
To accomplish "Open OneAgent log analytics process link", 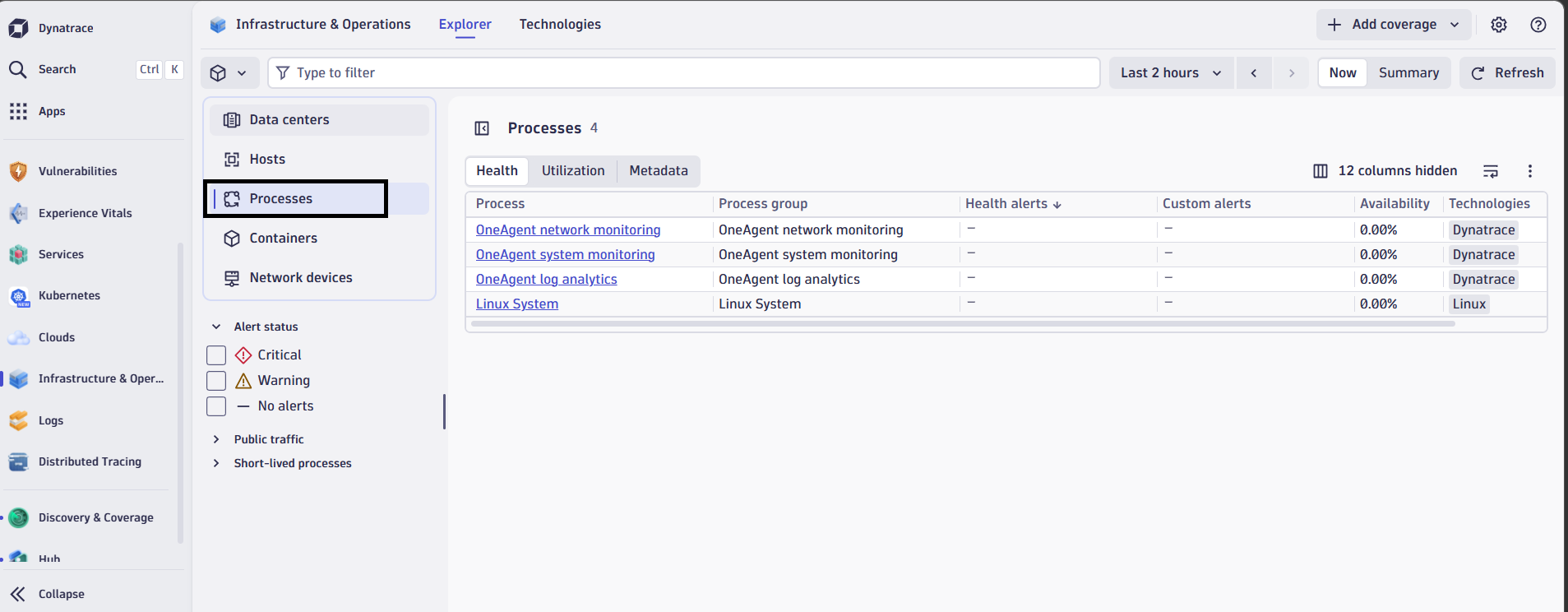I will click(547, 280).
